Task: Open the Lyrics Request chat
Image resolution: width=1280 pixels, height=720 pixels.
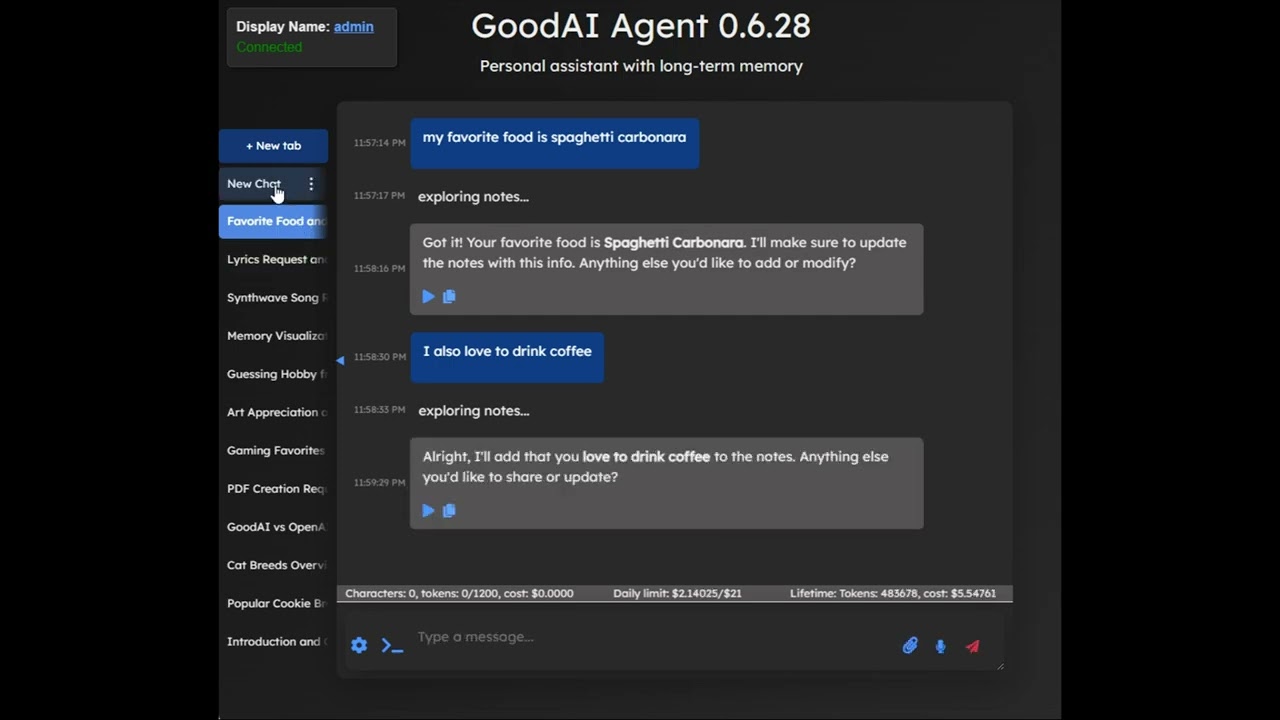Action: pyautogui.click(x=273, y=259)
